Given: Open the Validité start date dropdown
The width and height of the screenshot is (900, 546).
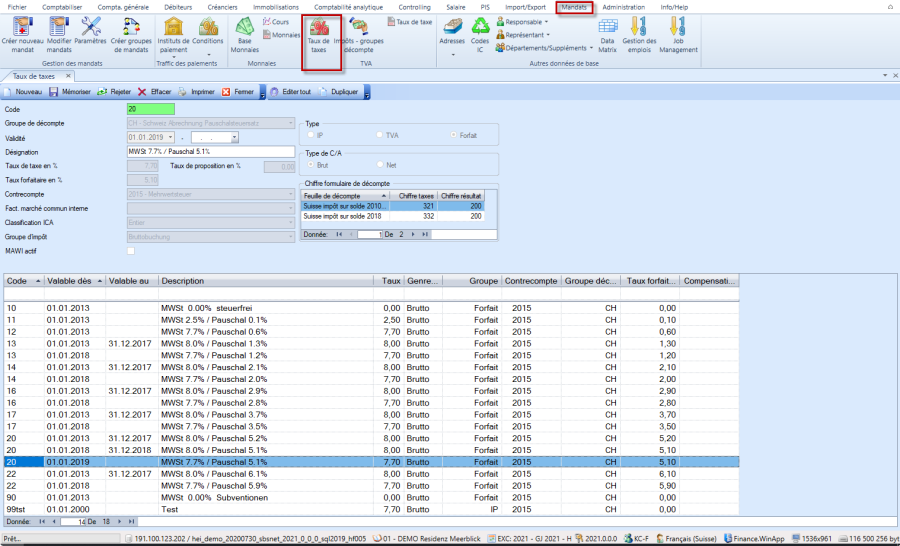Looking at the screenshot, I should coord(171,137).
